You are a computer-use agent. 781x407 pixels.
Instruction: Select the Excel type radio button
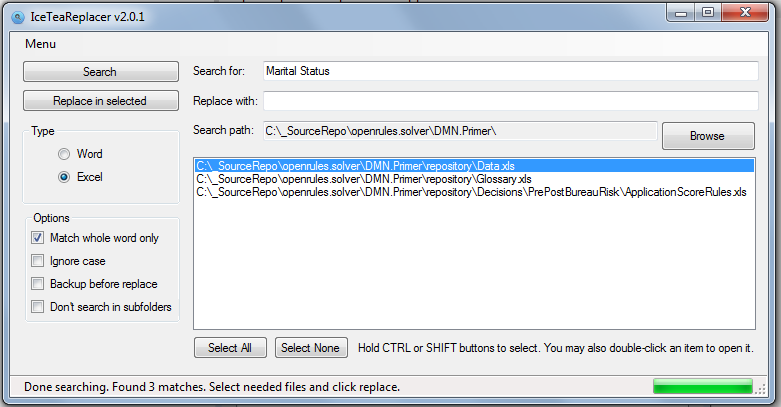coord(64,177)
